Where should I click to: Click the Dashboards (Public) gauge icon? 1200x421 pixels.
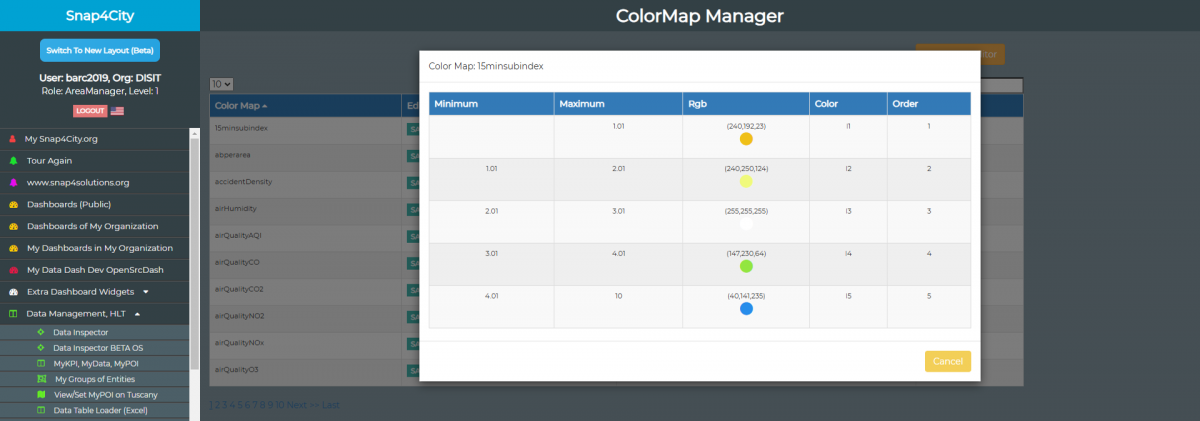click(x=13, y=205)
